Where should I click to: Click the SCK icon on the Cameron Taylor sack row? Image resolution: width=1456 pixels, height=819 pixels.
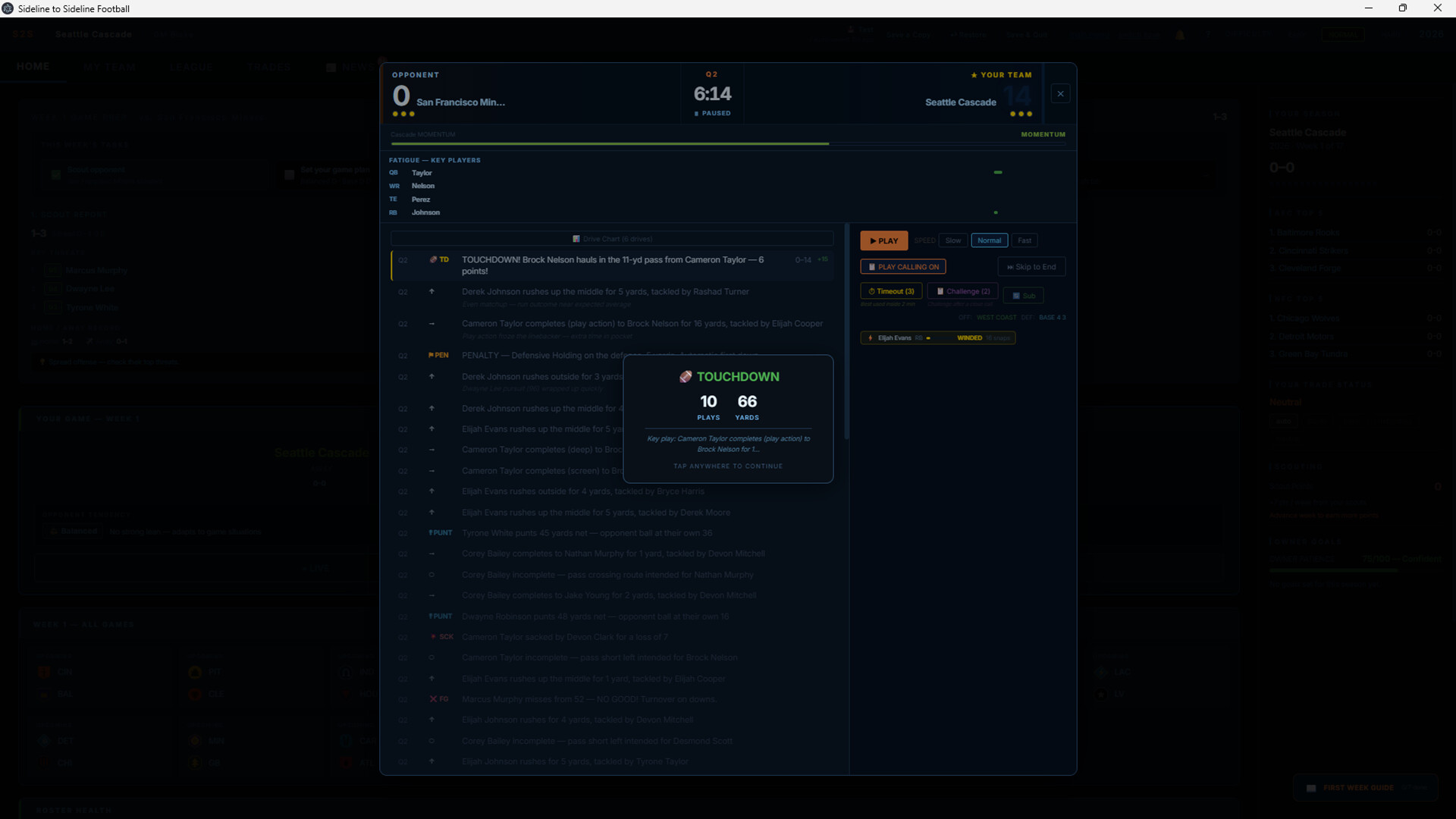tap(442, 637)
